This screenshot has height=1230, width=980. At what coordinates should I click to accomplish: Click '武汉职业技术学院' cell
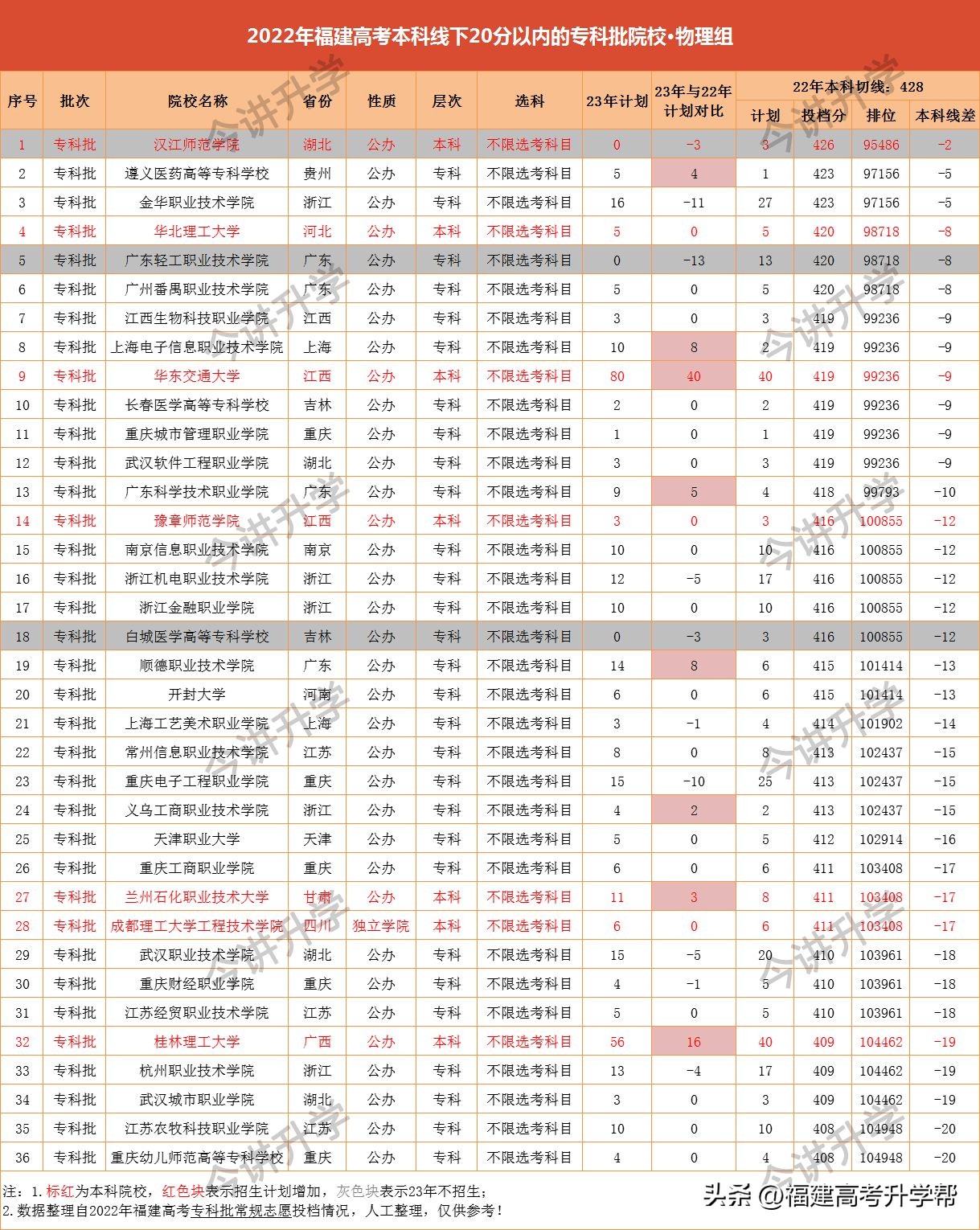pos(197,955)
